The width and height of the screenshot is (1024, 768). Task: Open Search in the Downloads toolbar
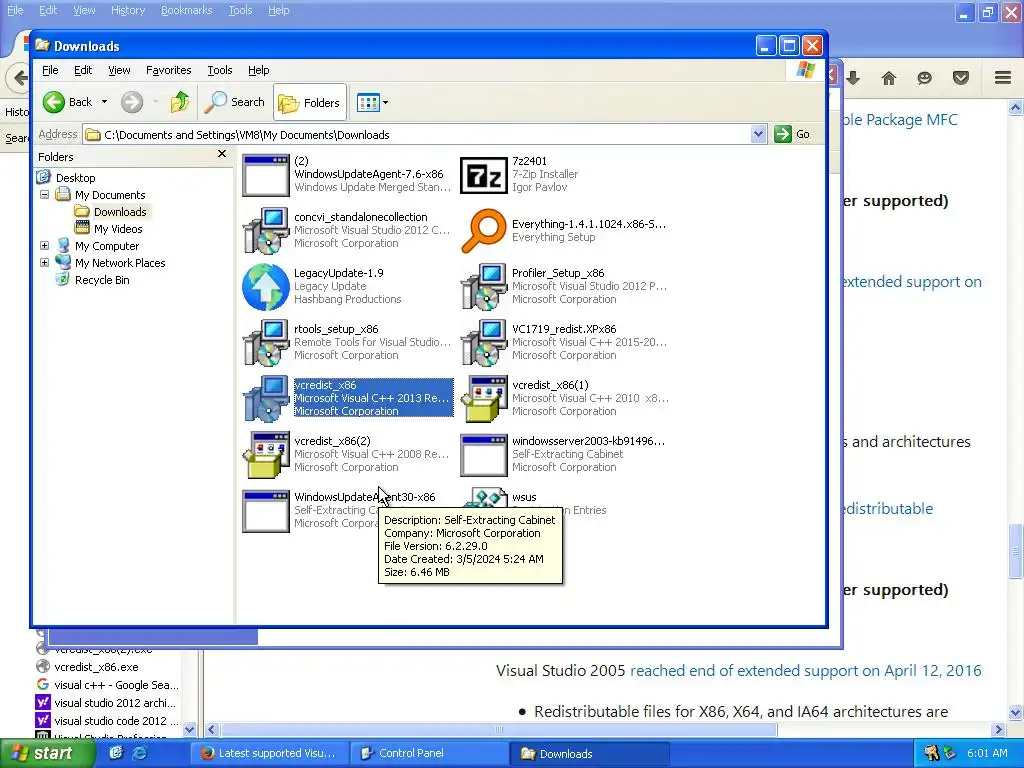(x=234, y=102)
